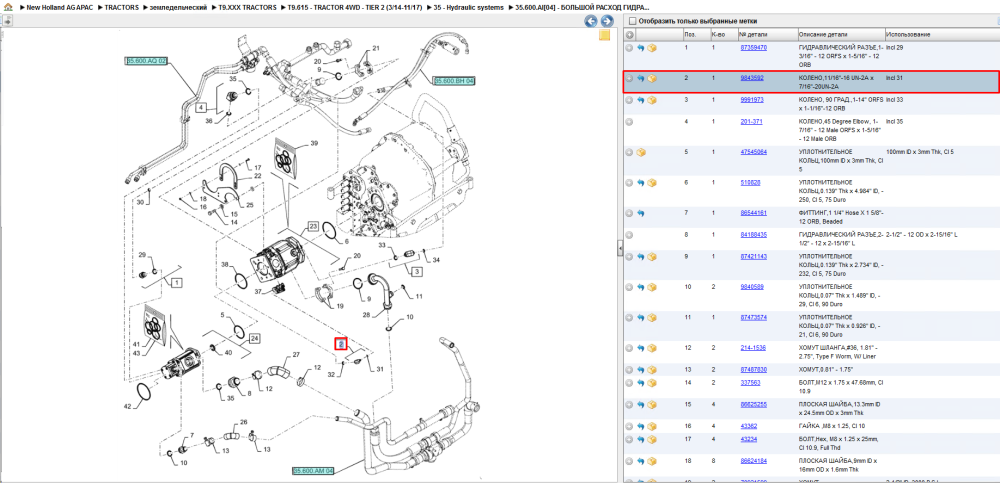Click the previous diagram blue arrow

(591, 21)
